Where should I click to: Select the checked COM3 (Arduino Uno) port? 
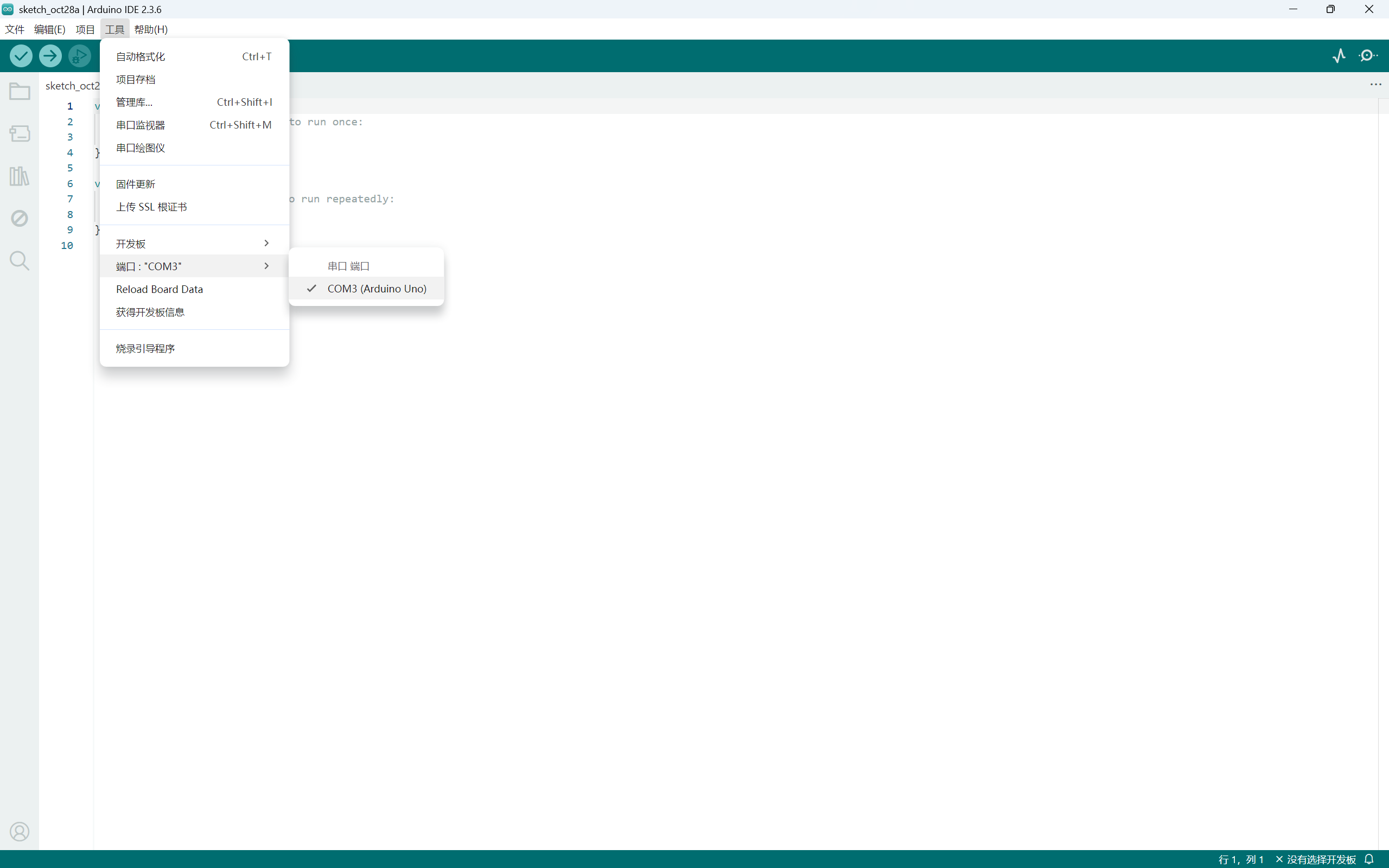377,289
